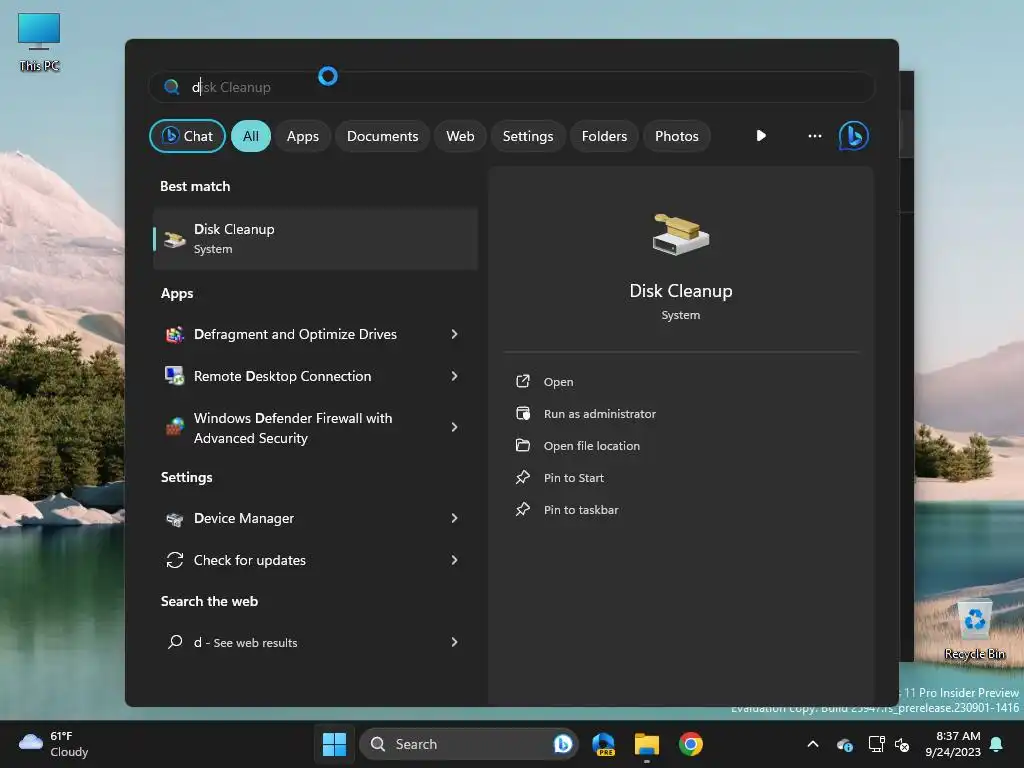Expand Windows Defender Firewall chevron
The height and width of the screenshot is (768, 1024).
click(455, 427)
